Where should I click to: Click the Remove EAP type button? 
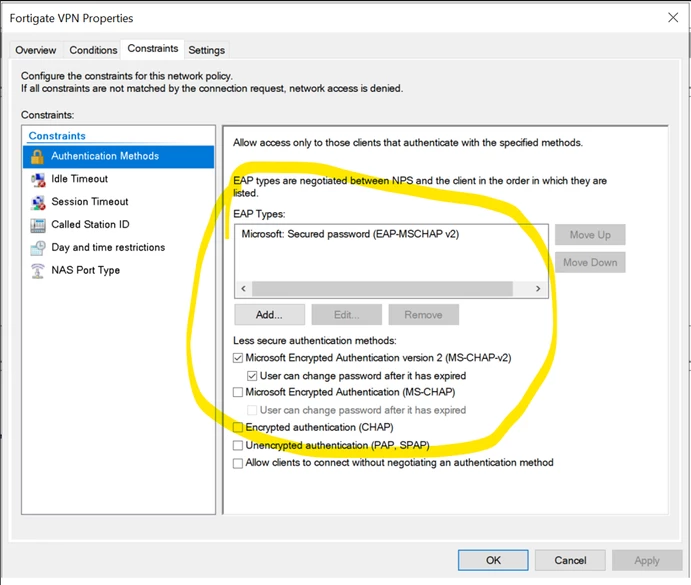point(424,315)
